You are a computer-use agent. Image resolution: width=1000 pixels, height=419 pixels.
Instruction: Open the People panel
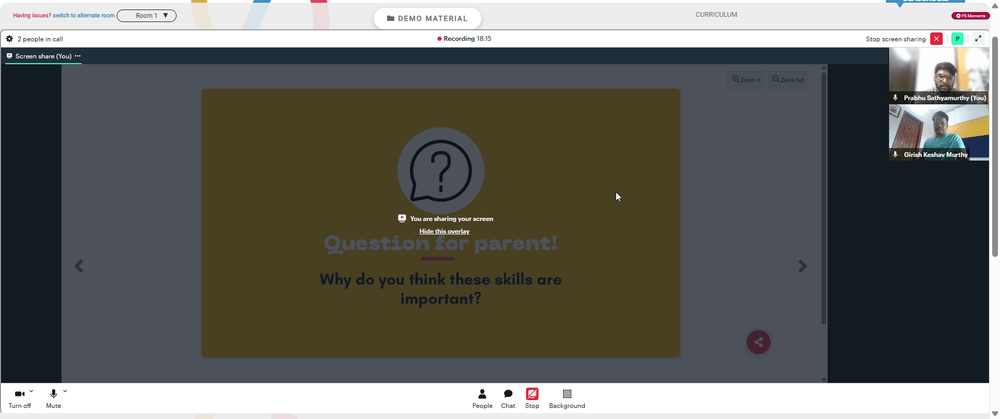coord(482,399)
